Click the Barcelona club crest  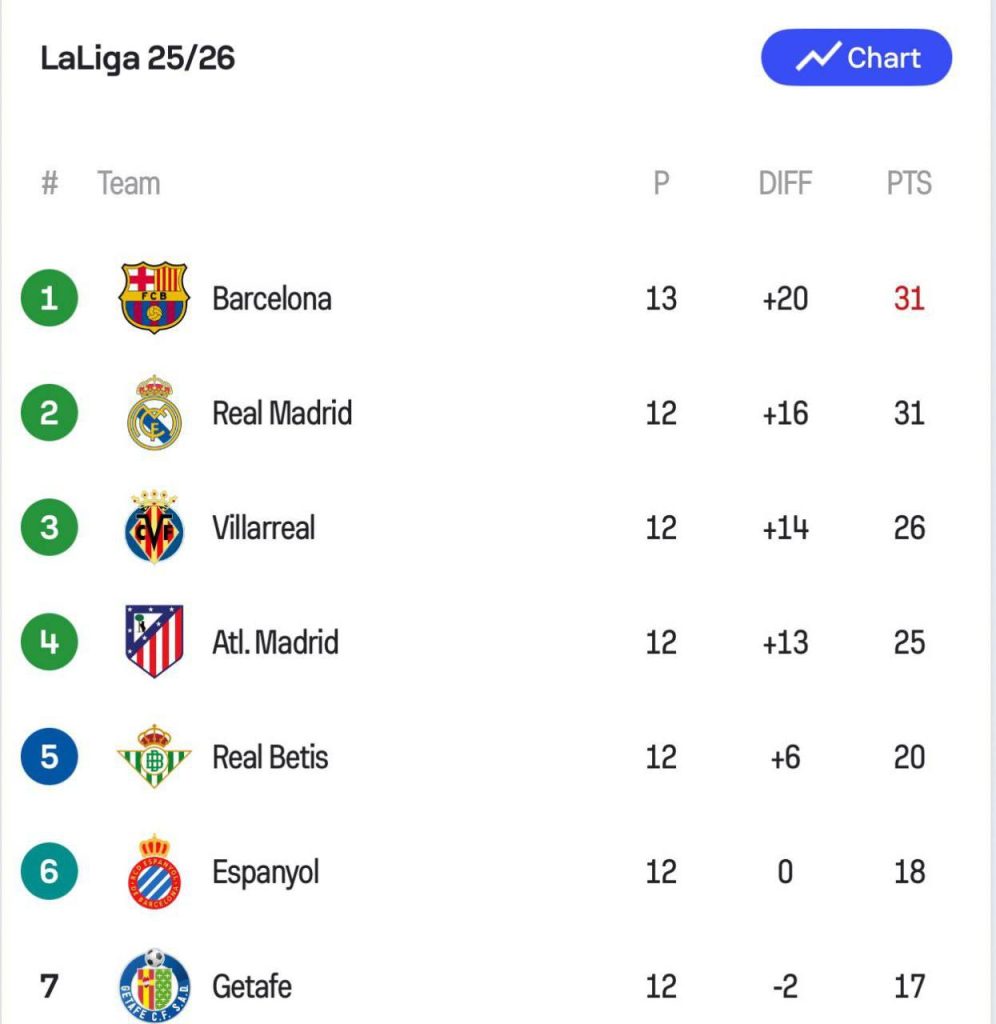coord(153,298)
